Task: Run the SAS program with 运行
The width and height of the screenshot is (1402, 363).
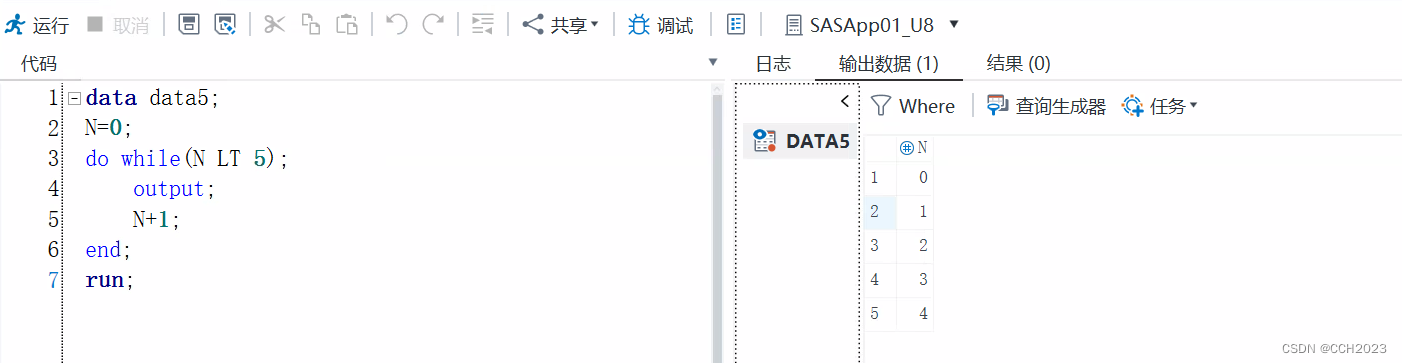Action: pyautogui.click(x=37, y=25)
